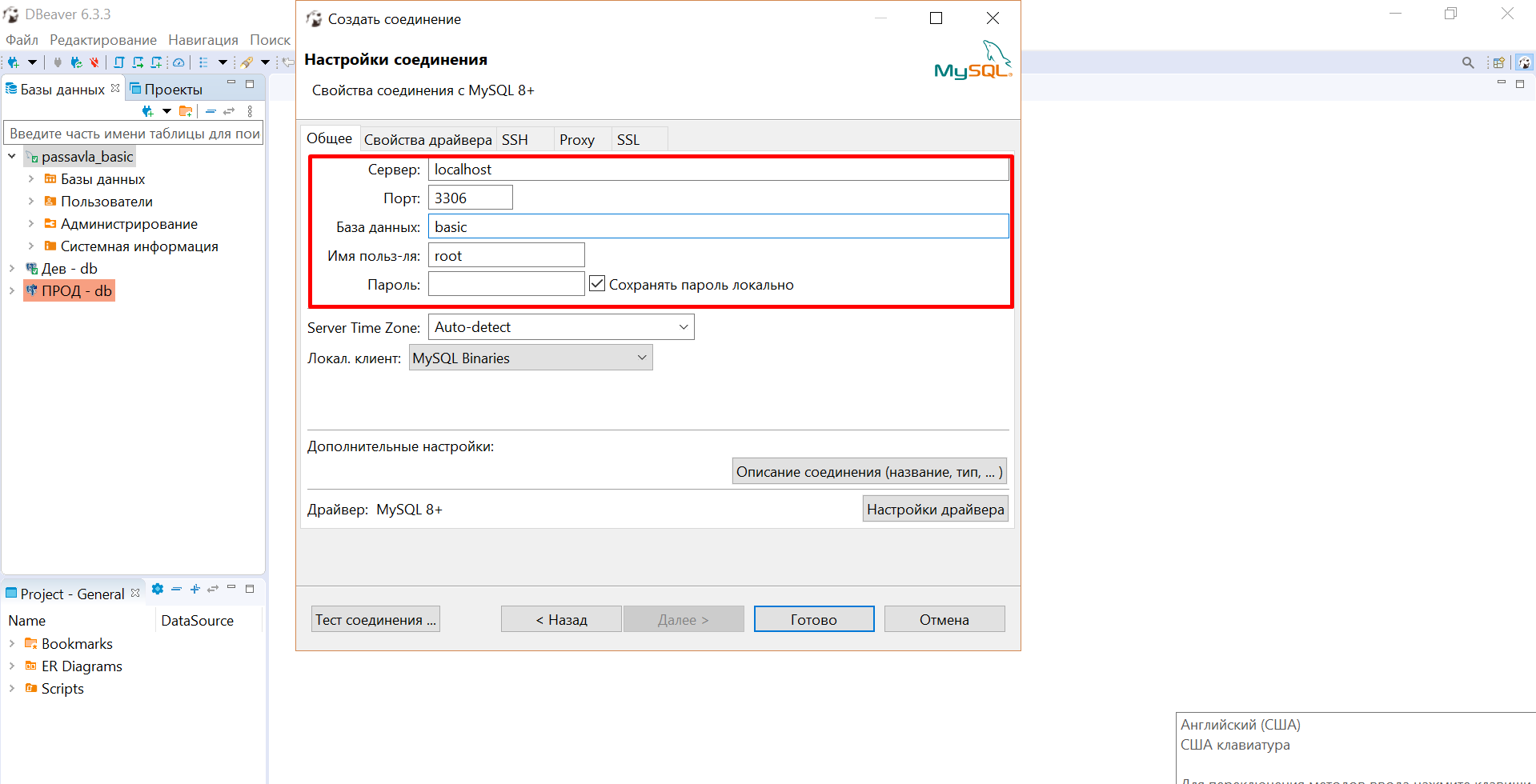Click the Тест соединения button
Viewport: 1536px width, 784px height.
pos(375,619)
